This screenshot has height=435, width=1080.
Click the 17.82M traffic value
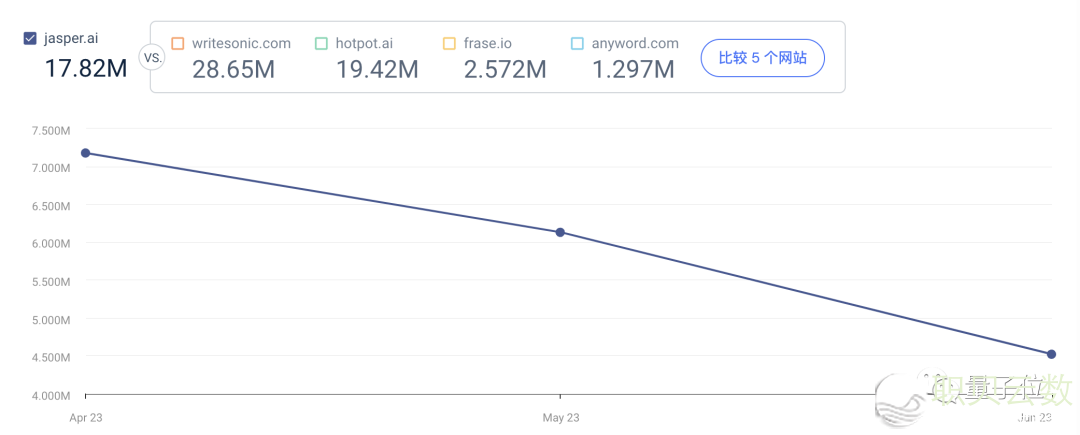[x=86, y=68]
